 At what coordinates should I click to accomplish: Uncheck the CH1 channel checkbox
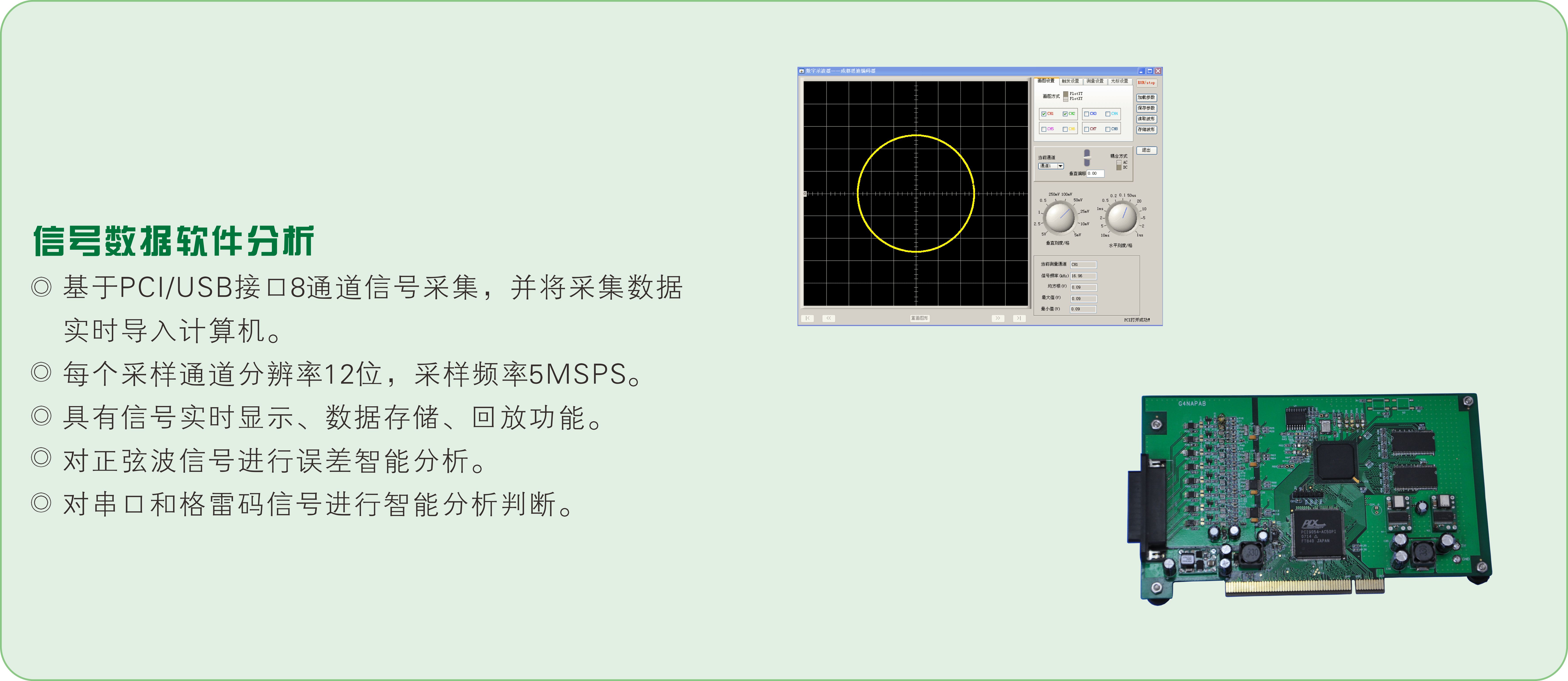coord(1044,114)
